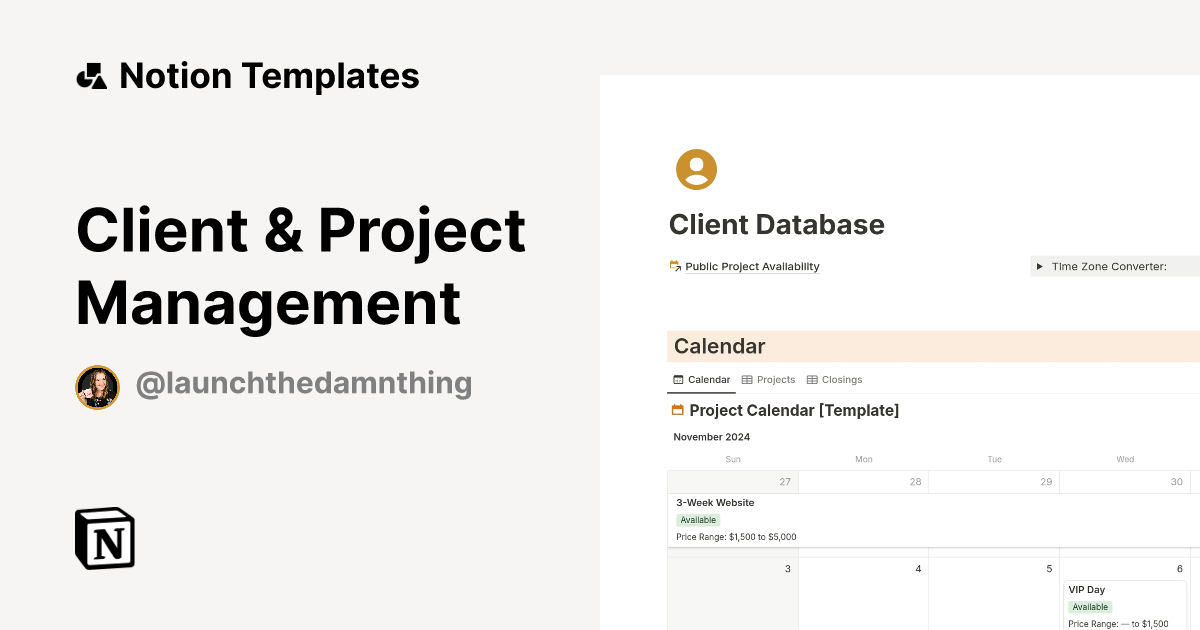Open the Public Project Availability link
1200x630 pixels.
[751, 266]
